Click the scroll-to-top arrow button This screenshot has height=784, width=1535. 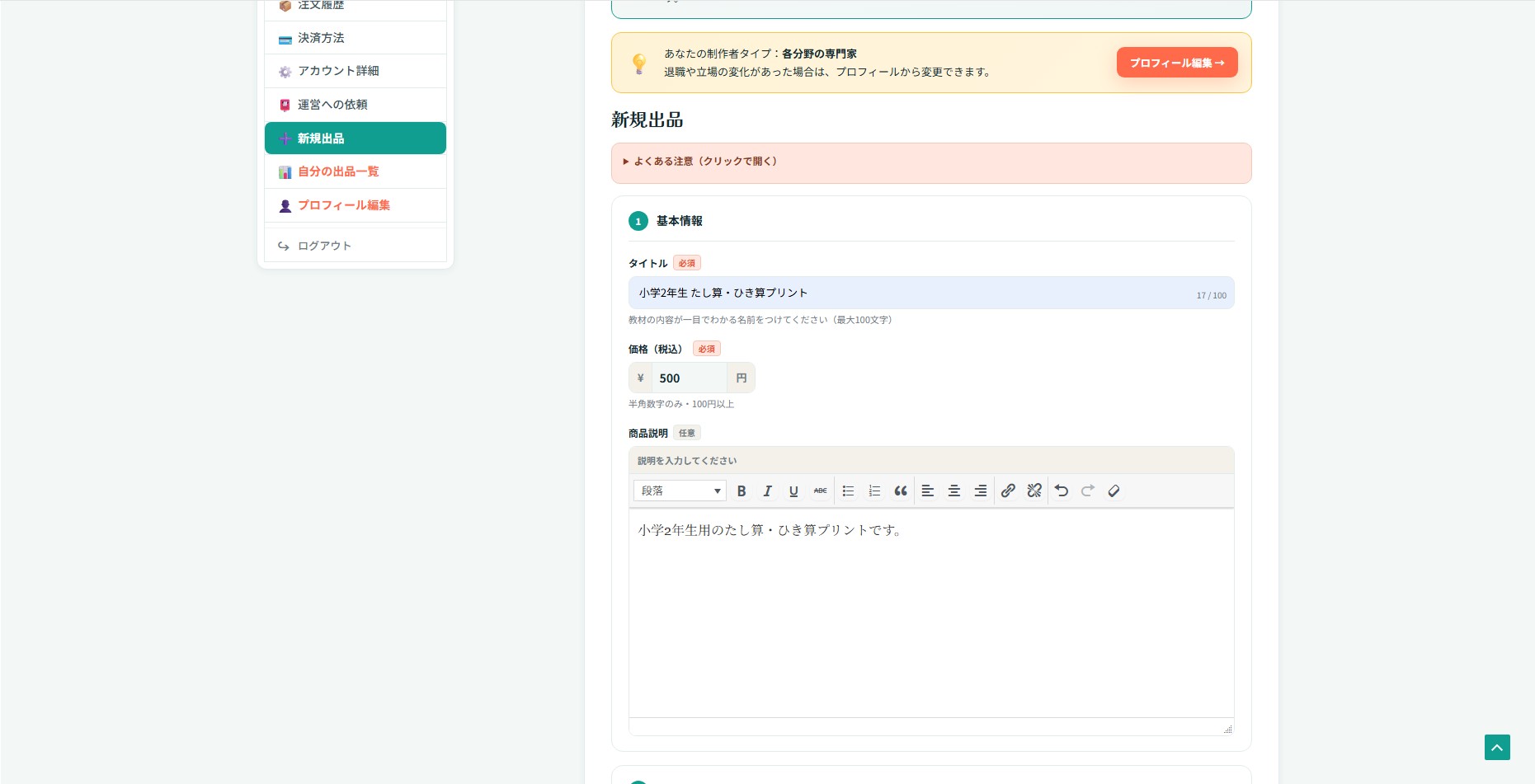click(x=1497, y=747)
